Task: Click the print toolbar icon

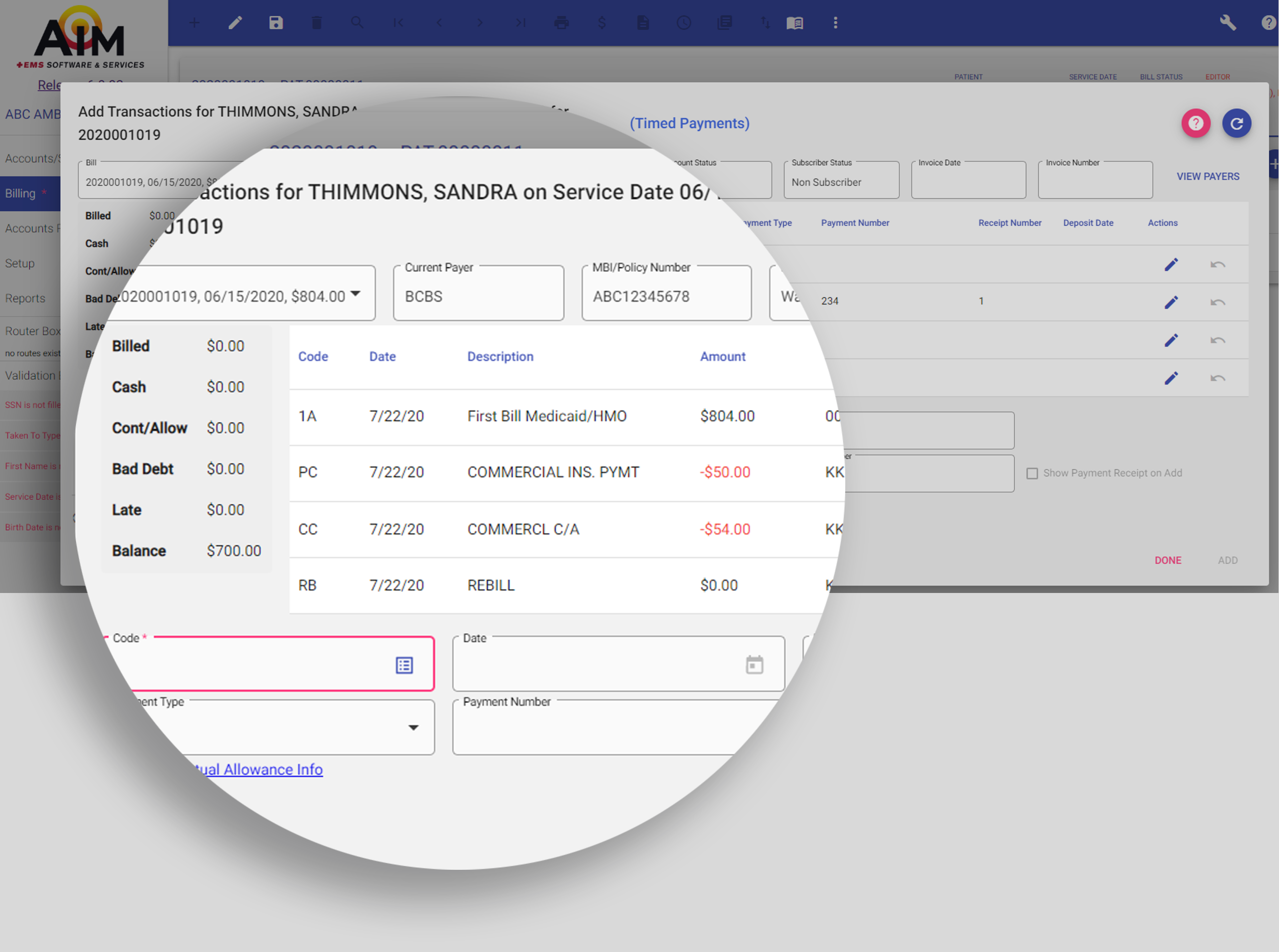Action: (561, 23)
